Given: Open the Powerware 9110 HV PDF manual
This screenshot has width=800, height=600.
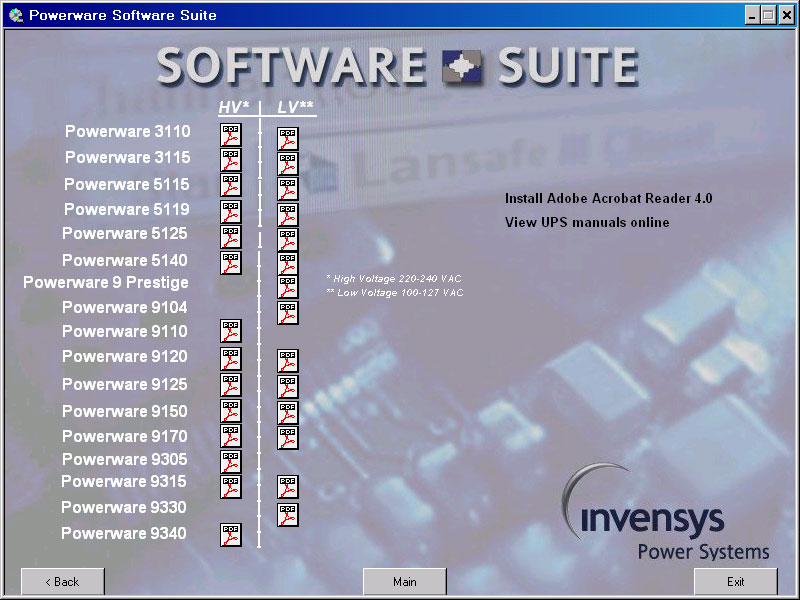Looking at the screenshot, I should tap(231, 332).
